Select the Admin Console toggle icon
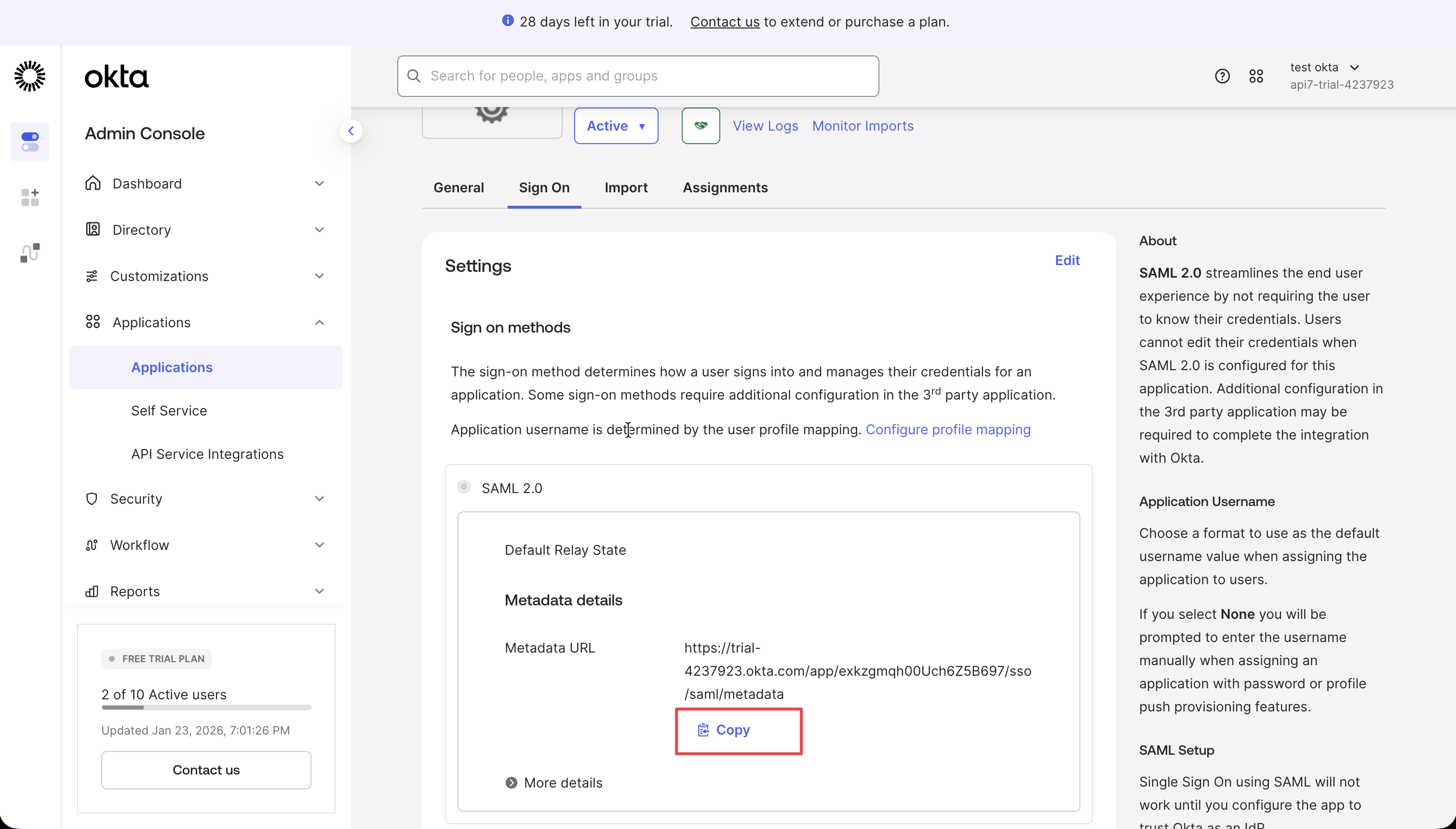1456x829 pixels. [x=29, y=141]
